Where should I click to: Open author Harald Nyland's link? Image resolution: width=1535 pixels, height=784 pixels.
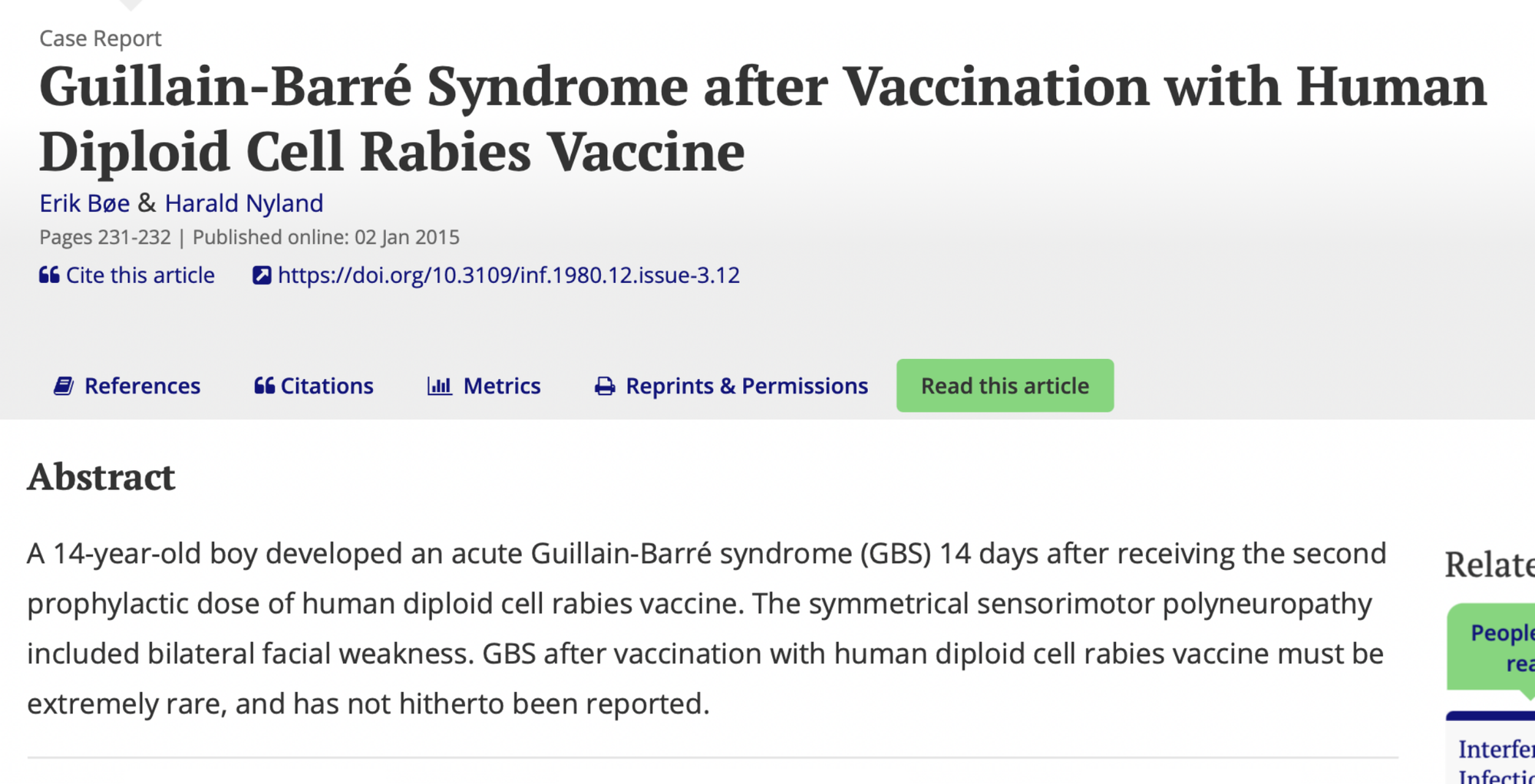(244, 203)
